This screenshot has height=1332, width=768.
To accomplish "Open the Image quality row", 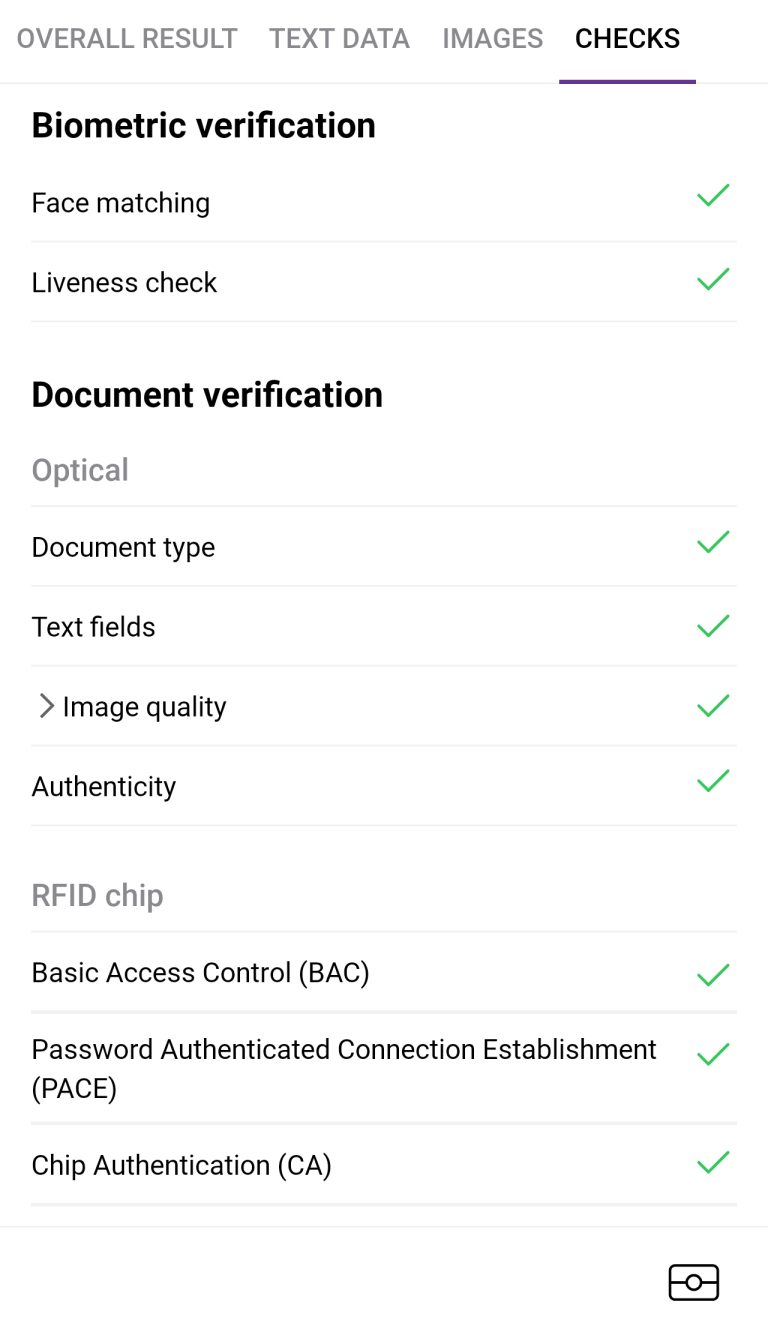I will [384, 706].
